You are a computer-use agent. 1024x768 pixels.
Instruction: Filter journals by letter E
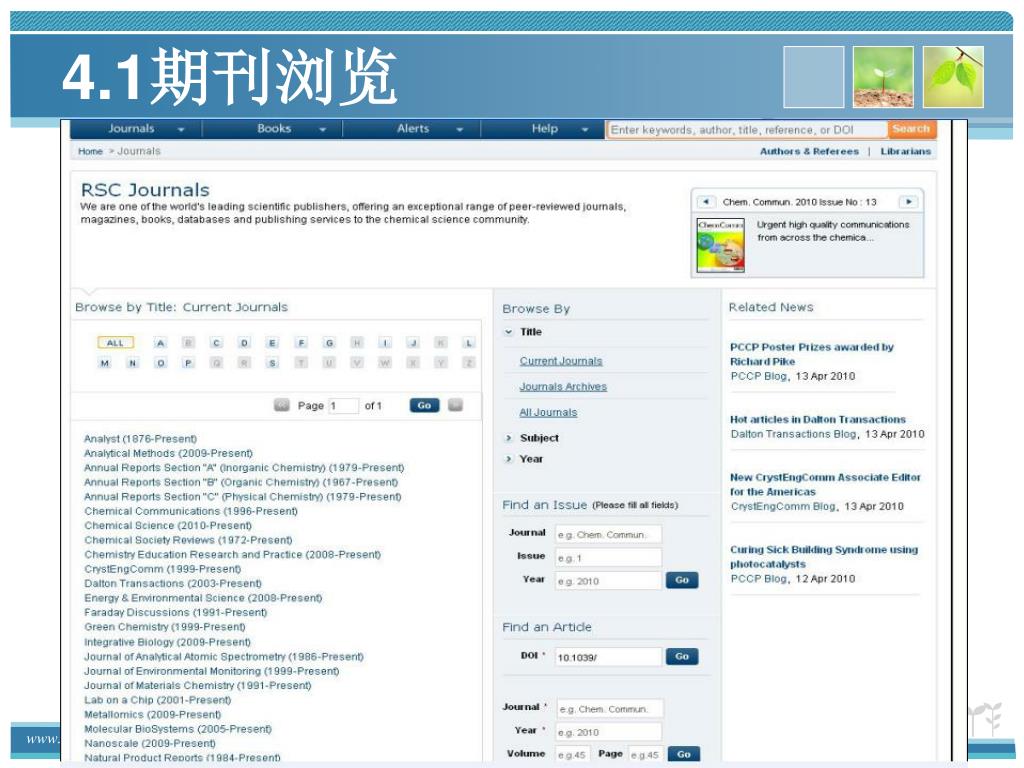point(272,343)
